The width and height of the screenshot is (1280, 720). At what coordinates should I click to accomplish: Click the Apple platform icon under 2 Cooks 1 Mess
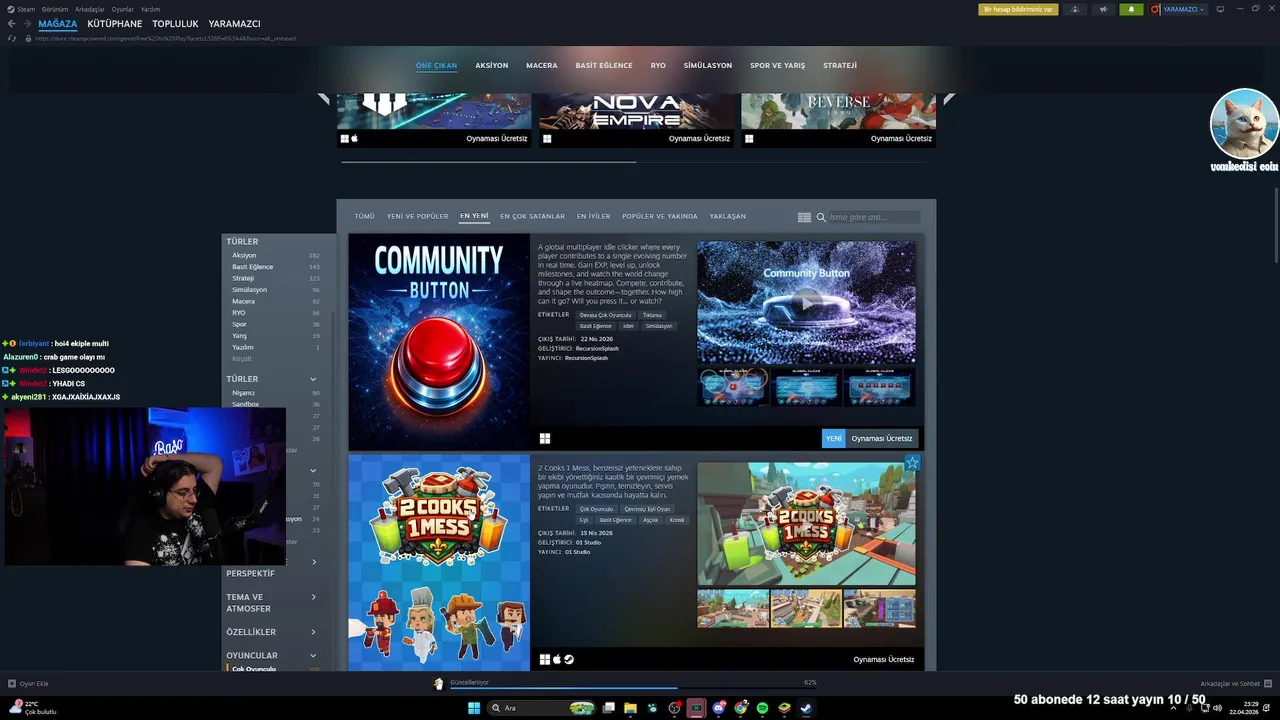(x=557, y=659)
